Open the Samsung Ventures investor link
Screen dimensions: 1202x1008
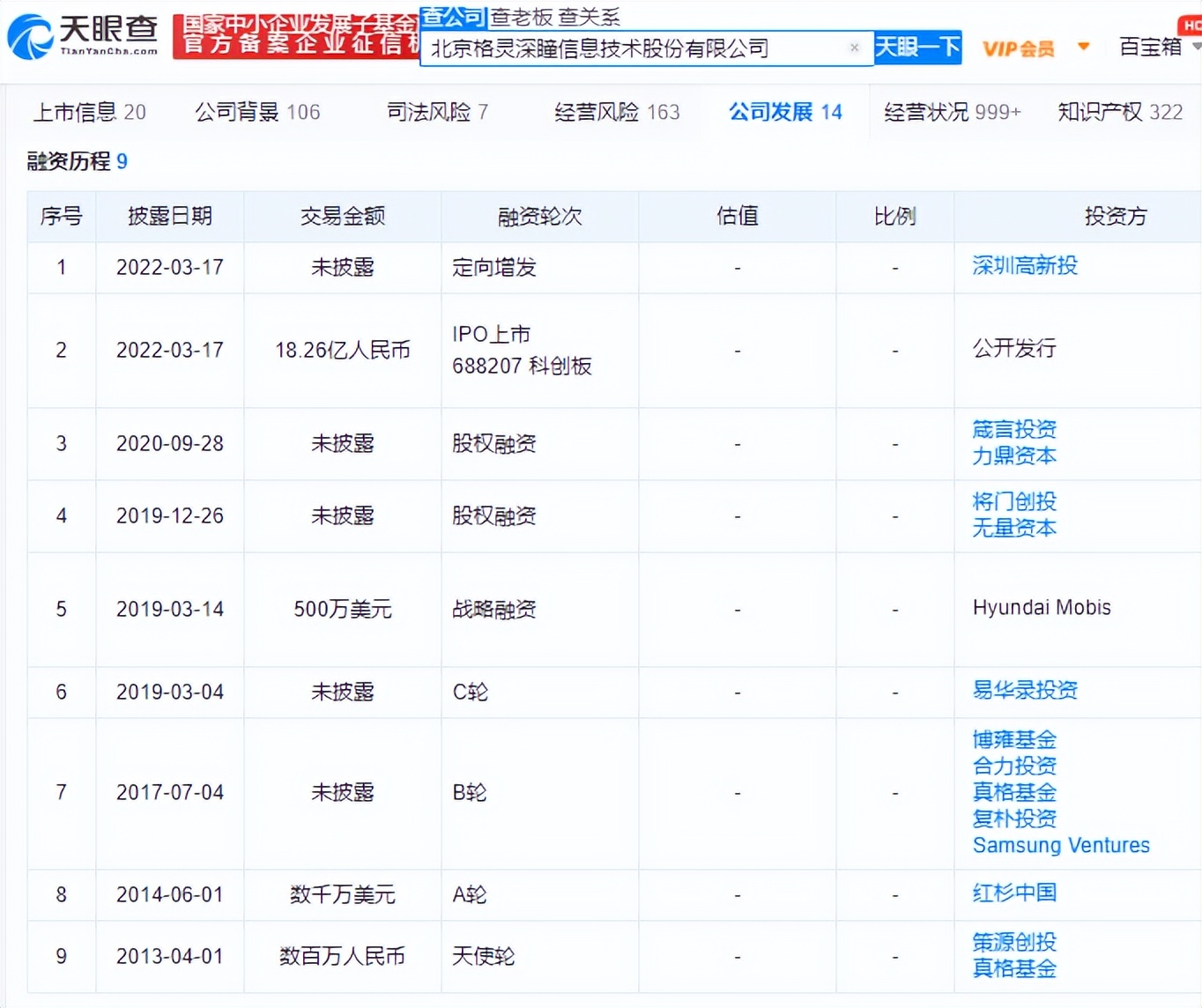click(x=1060, y=845)
